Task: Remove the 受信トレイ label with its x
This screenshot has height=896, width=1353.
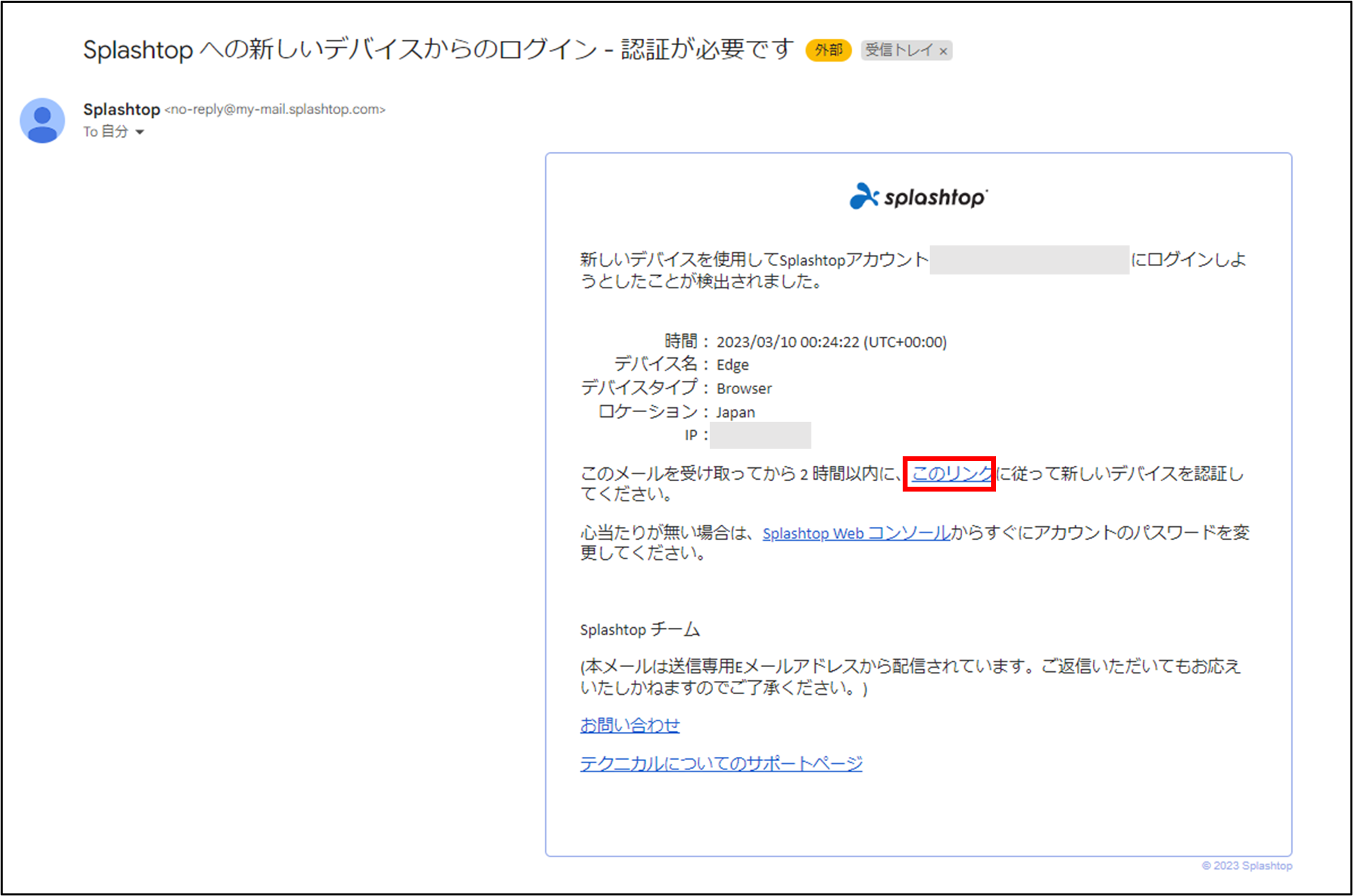Action: pyautogui.click(x=943, y=51)
